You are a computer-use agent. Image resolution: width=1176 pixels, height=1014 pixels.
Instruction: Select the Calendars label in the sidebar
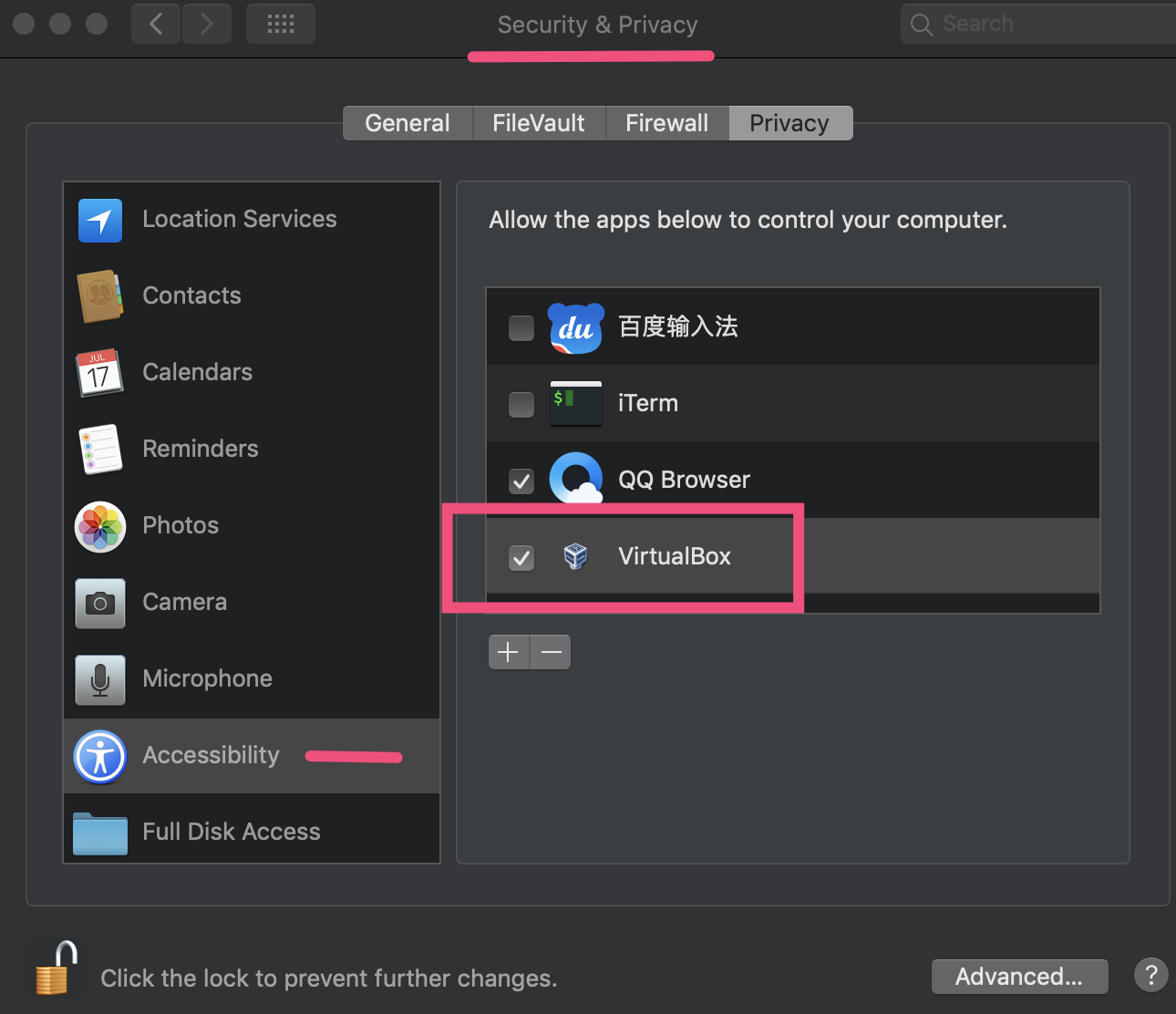pos(198,372)
